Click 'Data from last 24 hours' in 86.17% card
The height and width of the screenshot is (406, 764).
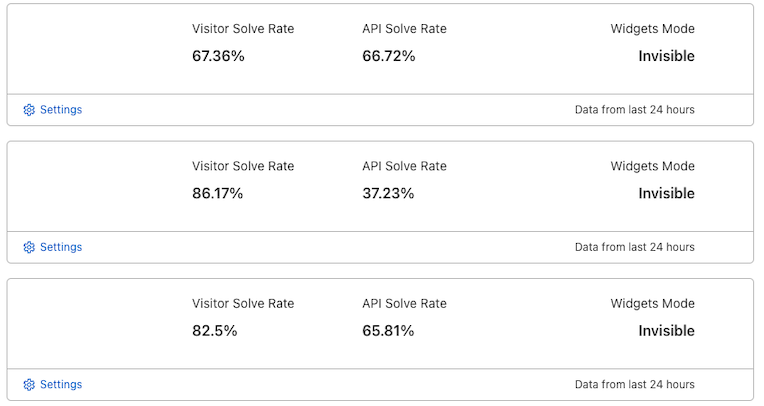(x=634, y=247)
